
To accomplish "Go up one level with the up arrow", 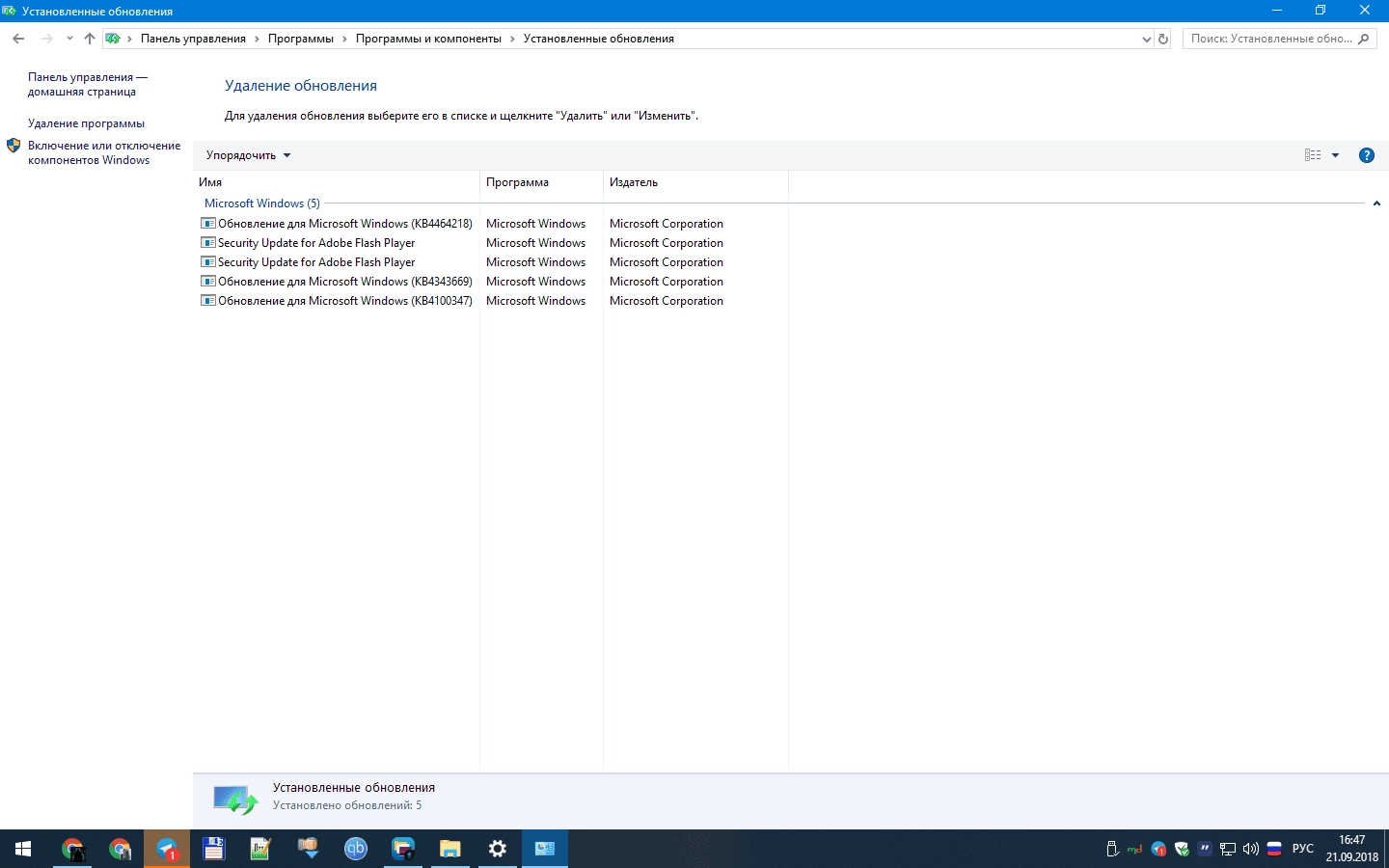I will (x=90, y=39).
